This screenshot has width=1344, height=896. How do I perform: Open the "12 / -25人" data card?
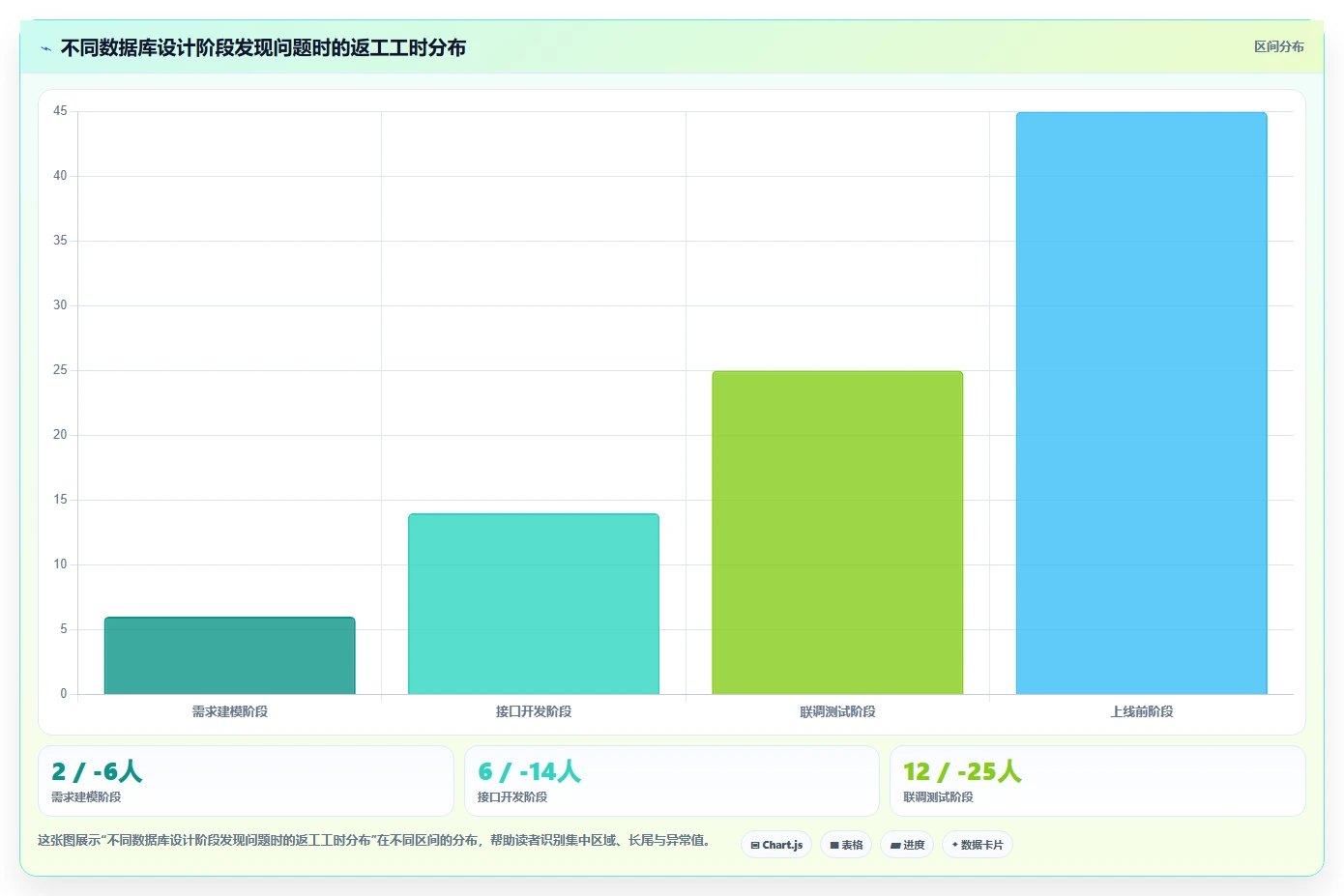[1097, 781]
